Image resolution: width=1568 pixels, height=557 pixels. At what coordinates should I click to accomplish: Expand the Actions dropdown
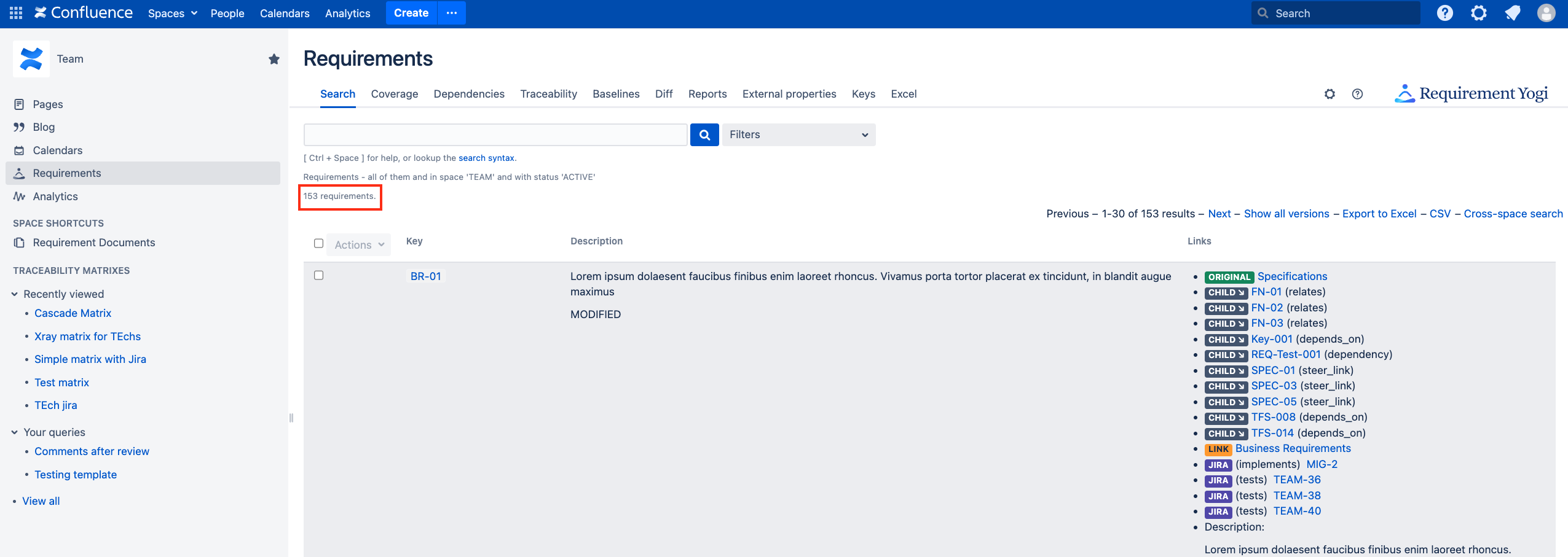pos(359,244)
